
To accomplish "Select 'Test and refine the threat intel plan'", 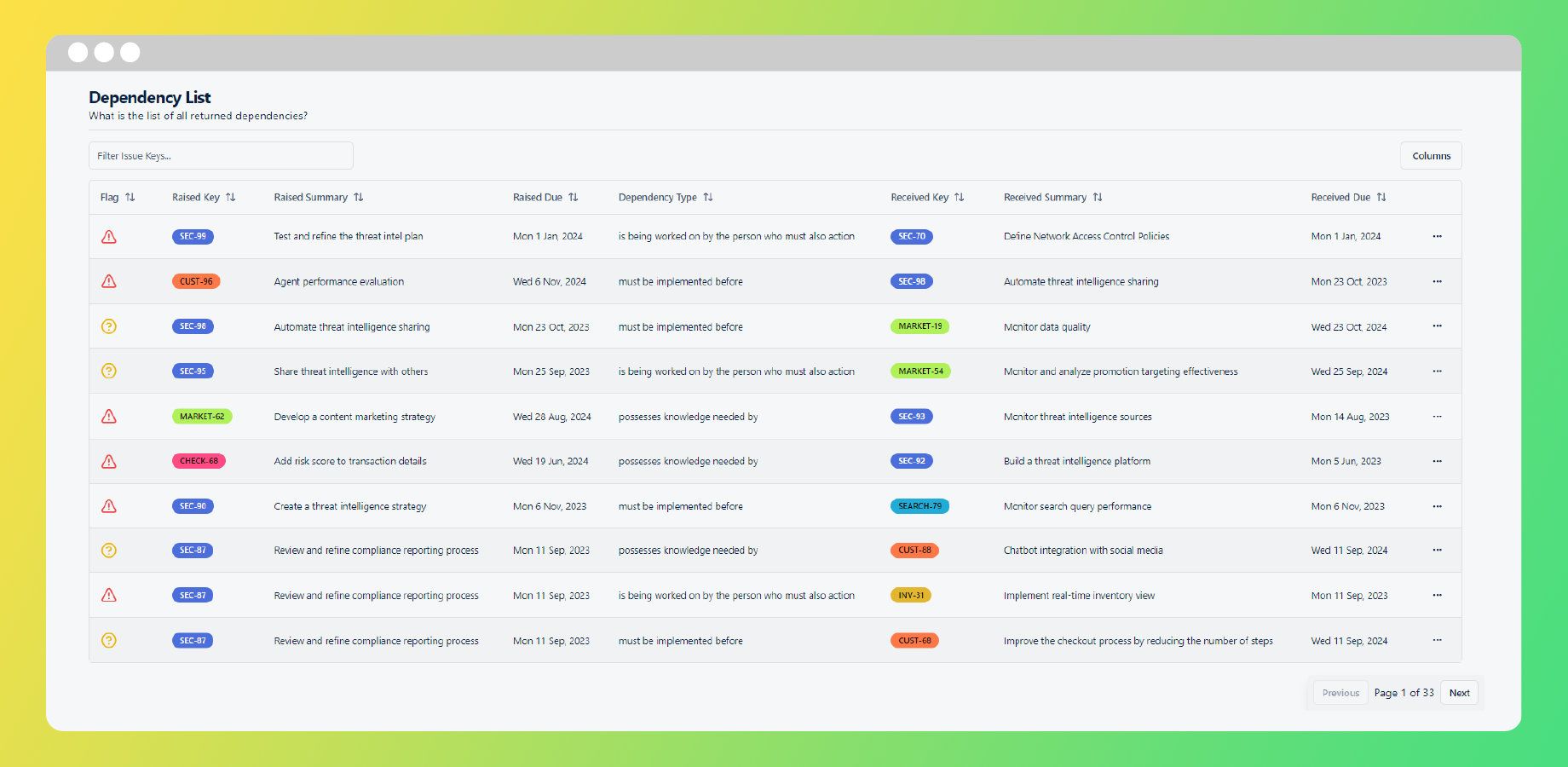I will click(x=349, y=236).
